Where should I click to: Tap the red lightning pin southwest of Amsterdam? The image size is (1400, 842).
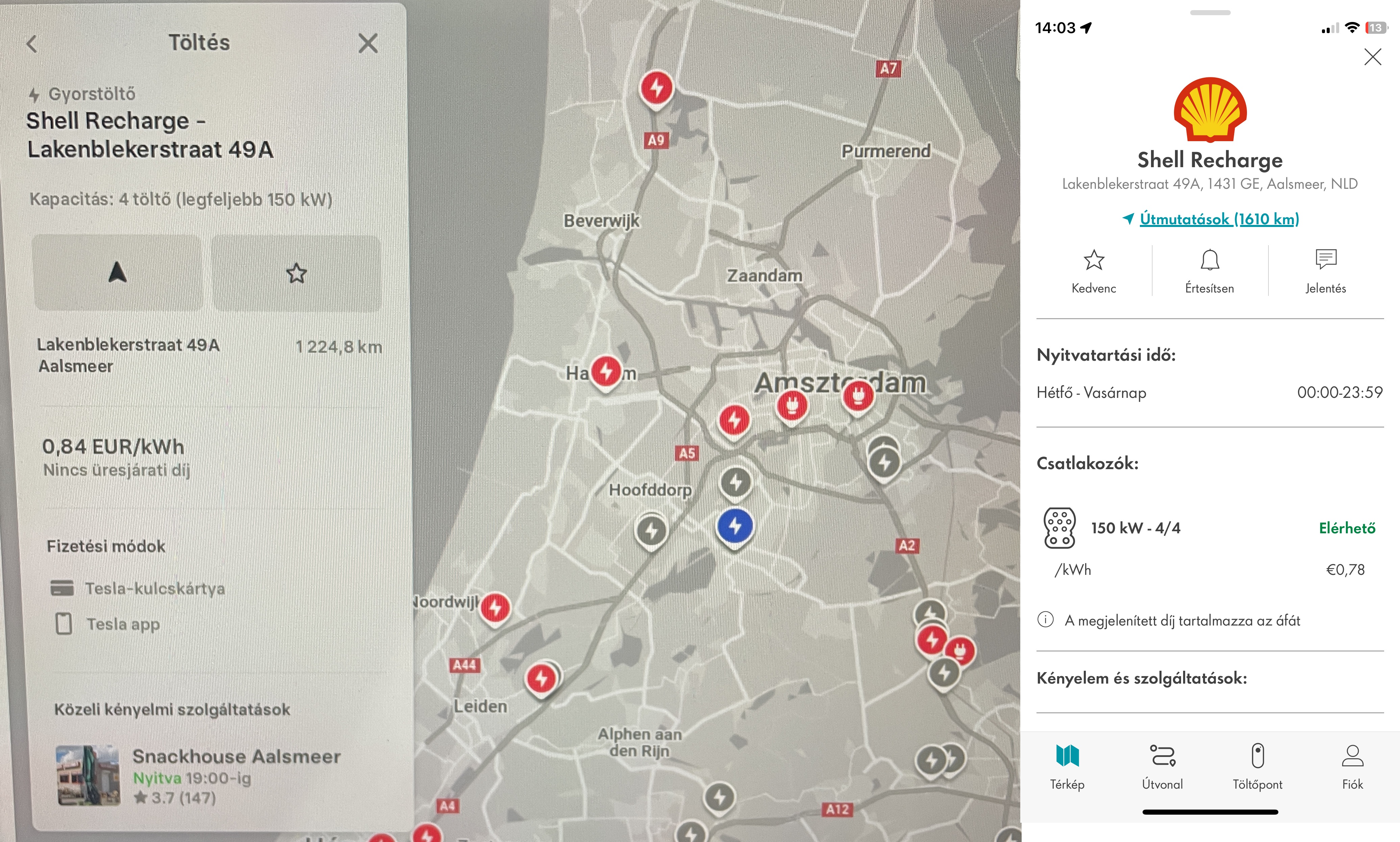(x=734, y=422)
